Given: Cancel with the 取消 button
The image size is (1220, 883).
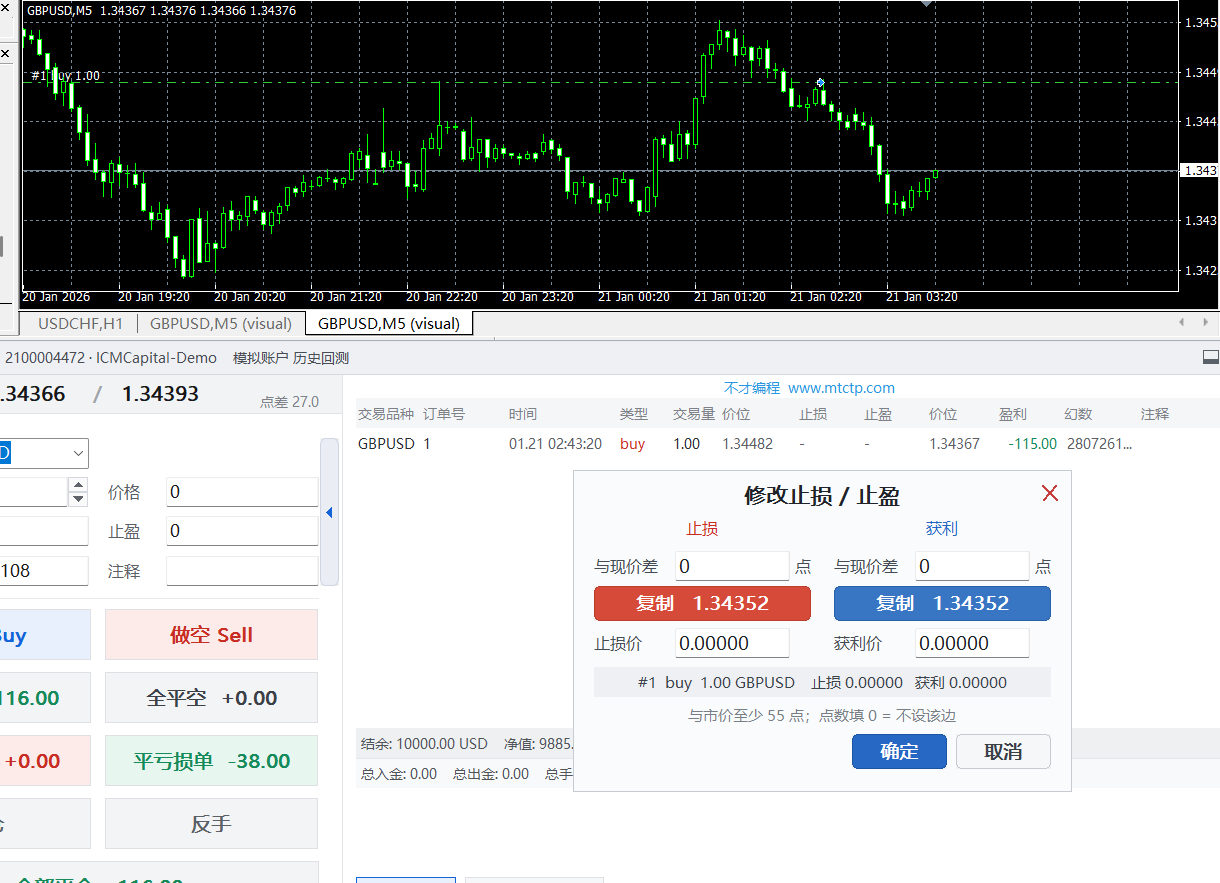Looking at the screenshot, I should coord(1003,751).
